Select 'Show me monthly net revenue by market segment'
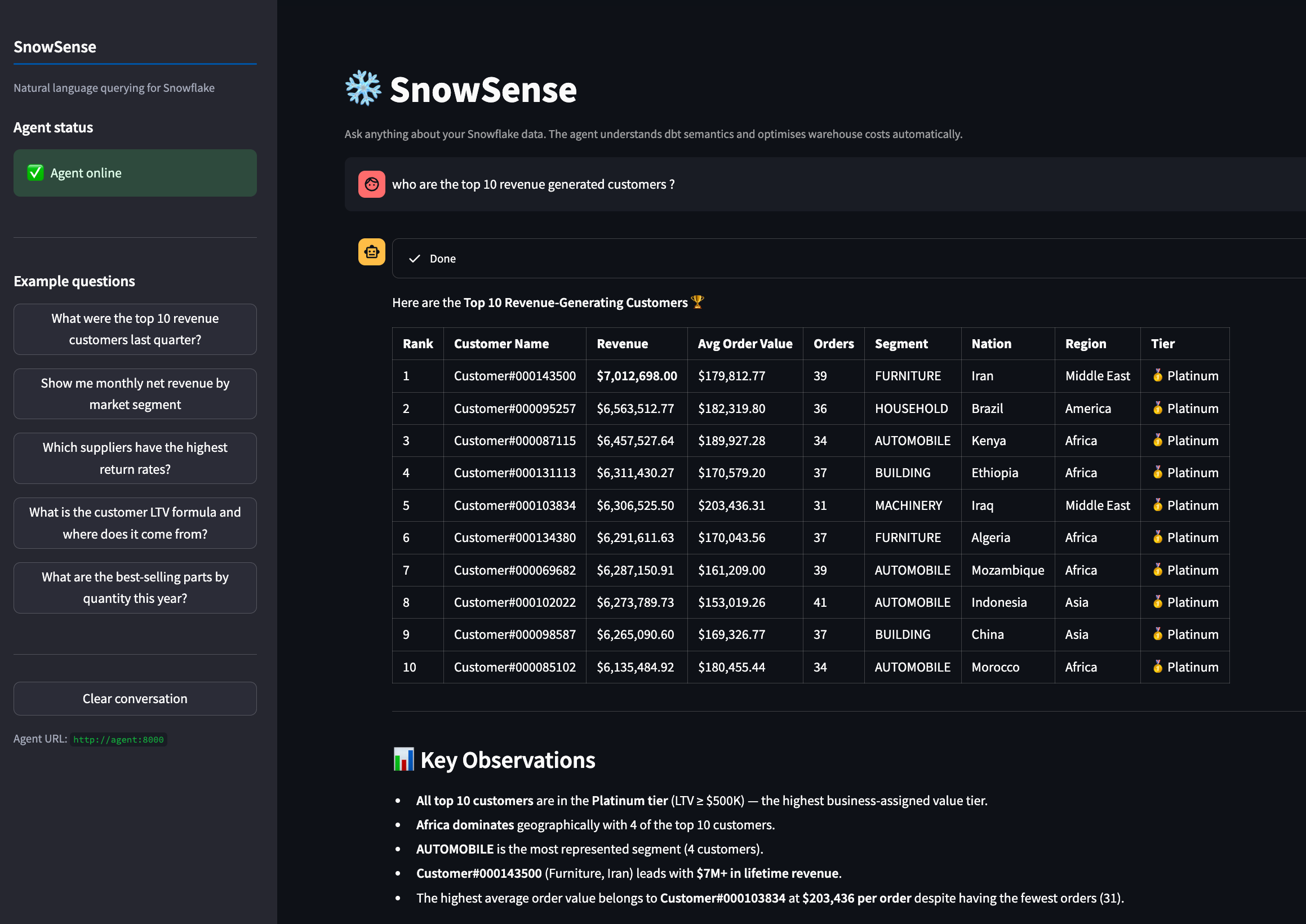The image size is (1306, 924). coord(135,394)
